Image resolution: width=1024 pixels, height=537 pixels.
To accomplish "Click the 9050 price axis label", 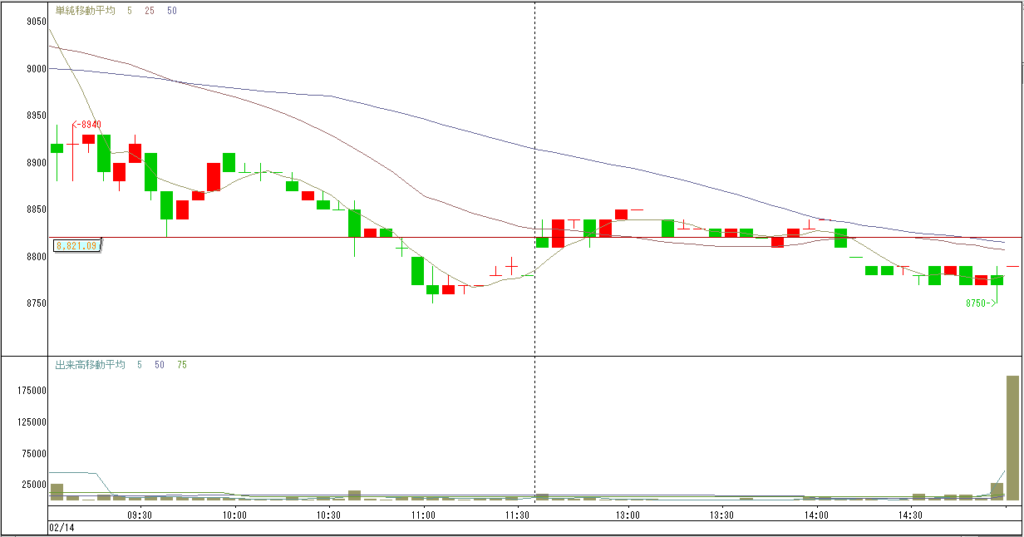I will pyautogui.click(x=37, y=22).
